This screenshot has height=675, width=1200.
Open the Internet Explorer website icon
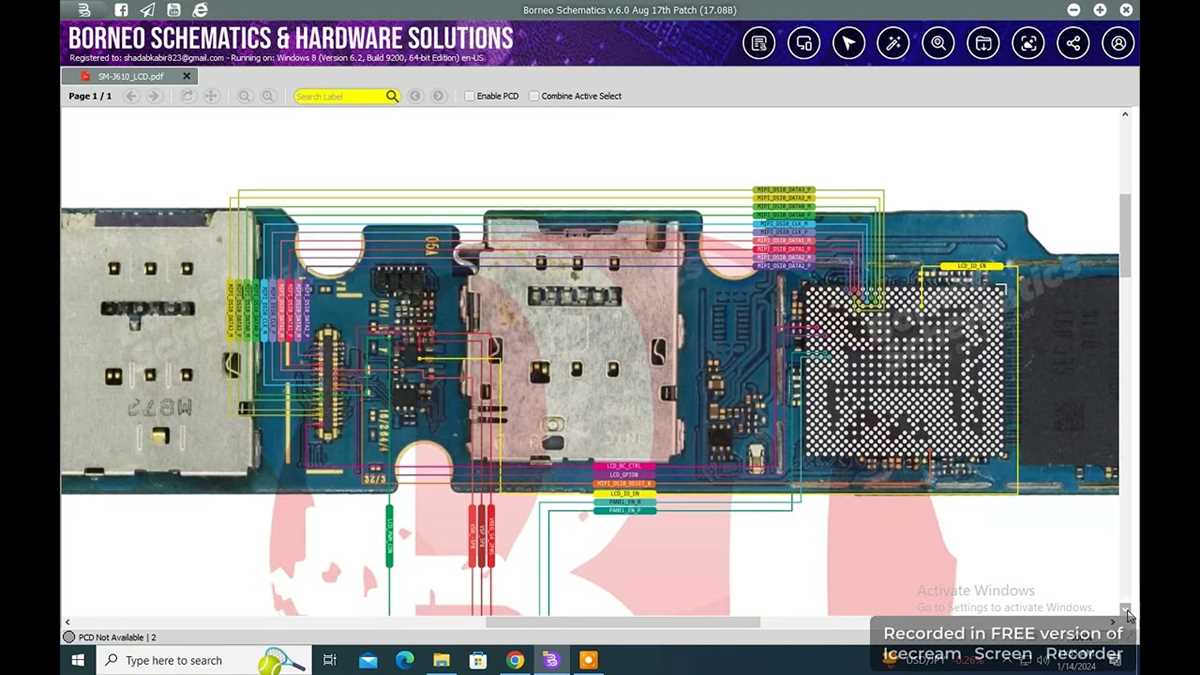point(200,10)
